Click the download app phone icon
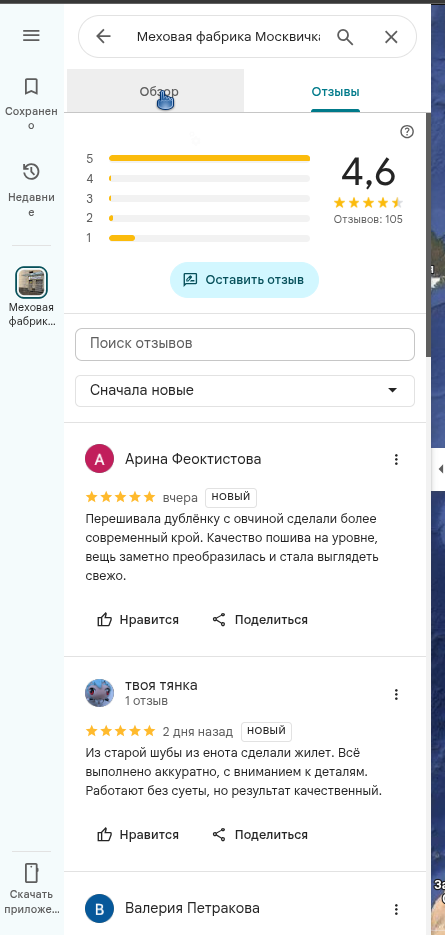The image size is (445, 935). coord(31,872)
